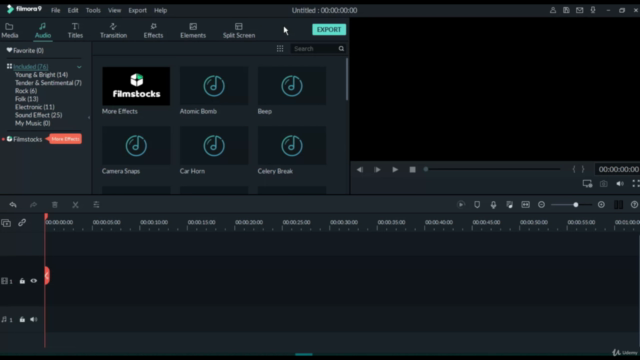Open Filmstocks More Effects thumbnail

[x=136, y=86]
